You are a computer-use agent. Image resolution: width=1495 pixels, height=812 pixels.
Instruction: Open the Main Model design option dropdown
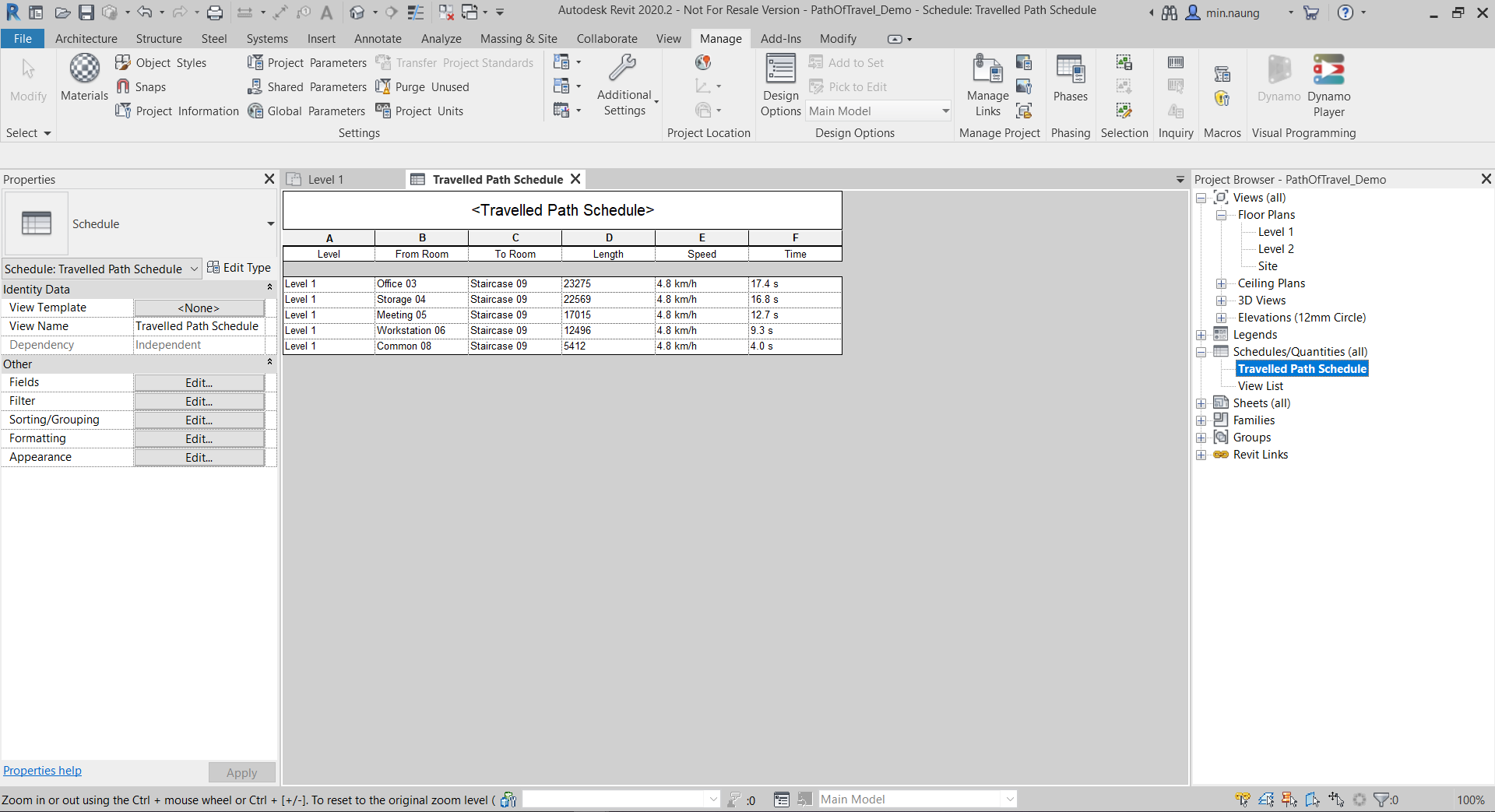(945, 111)
